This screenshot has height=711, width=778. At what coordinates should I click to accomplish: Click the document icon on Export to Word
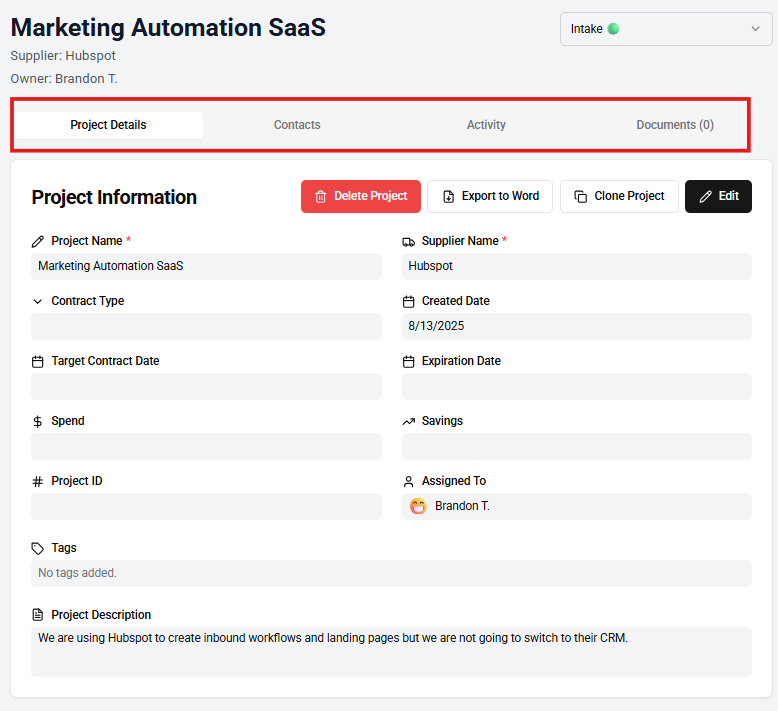coord(448,197)
